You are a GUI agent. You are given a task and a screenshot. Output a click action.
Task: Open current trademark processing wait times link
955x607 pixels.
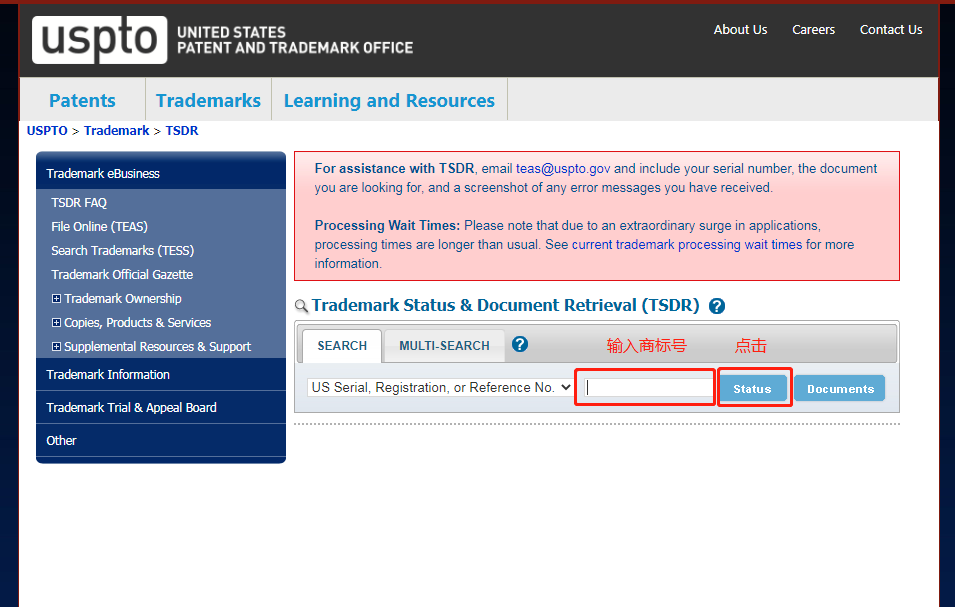pos(686,245)
